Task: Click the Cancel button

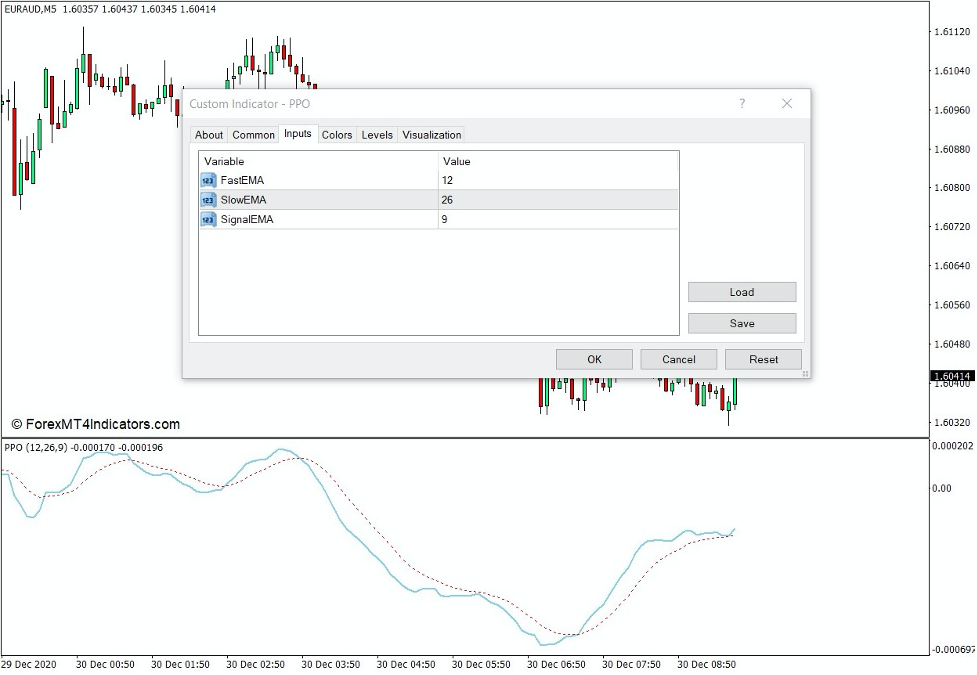Action: [x=678, y=359]
